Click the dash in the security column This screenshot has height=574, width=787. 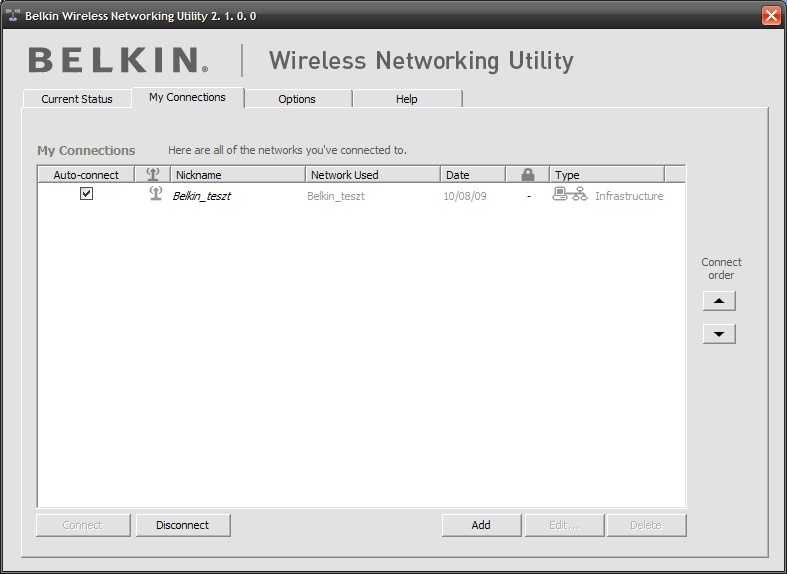coord(529,196)
